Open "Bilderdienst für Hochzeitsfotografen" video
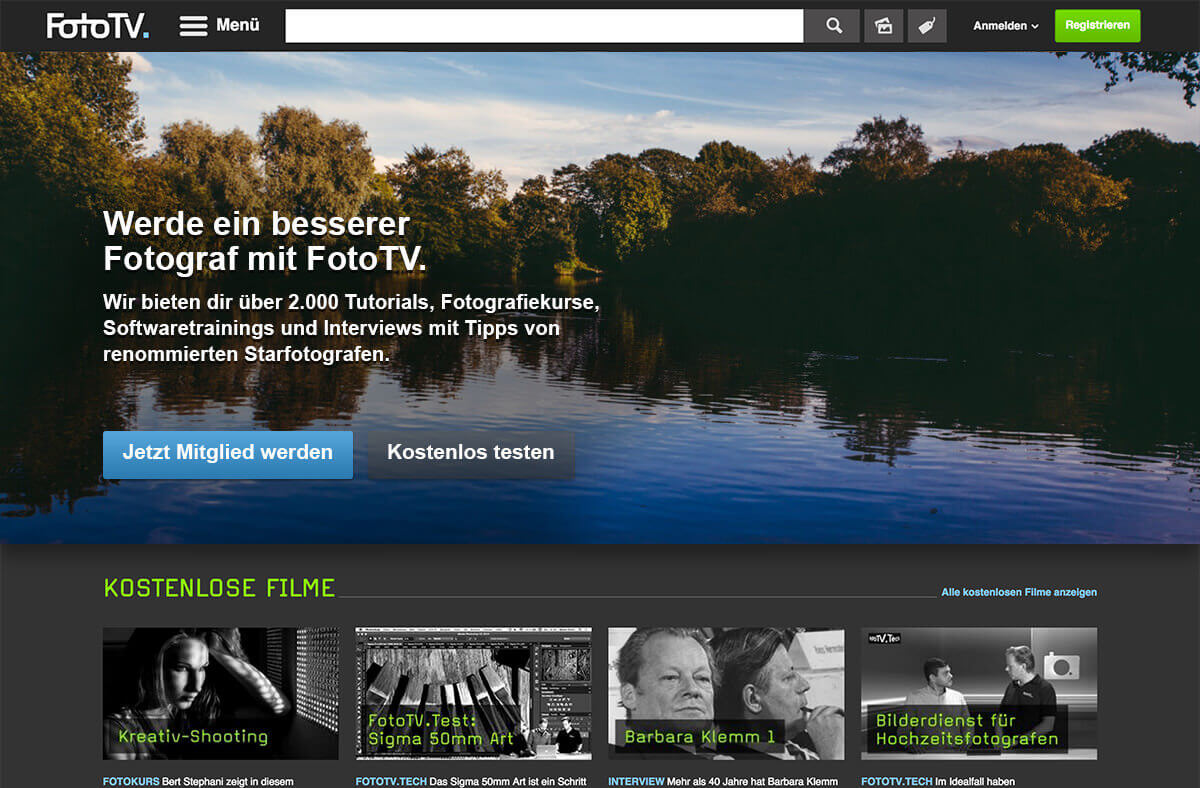This screenshot has width=1200, height=788. tap(978, 693)
